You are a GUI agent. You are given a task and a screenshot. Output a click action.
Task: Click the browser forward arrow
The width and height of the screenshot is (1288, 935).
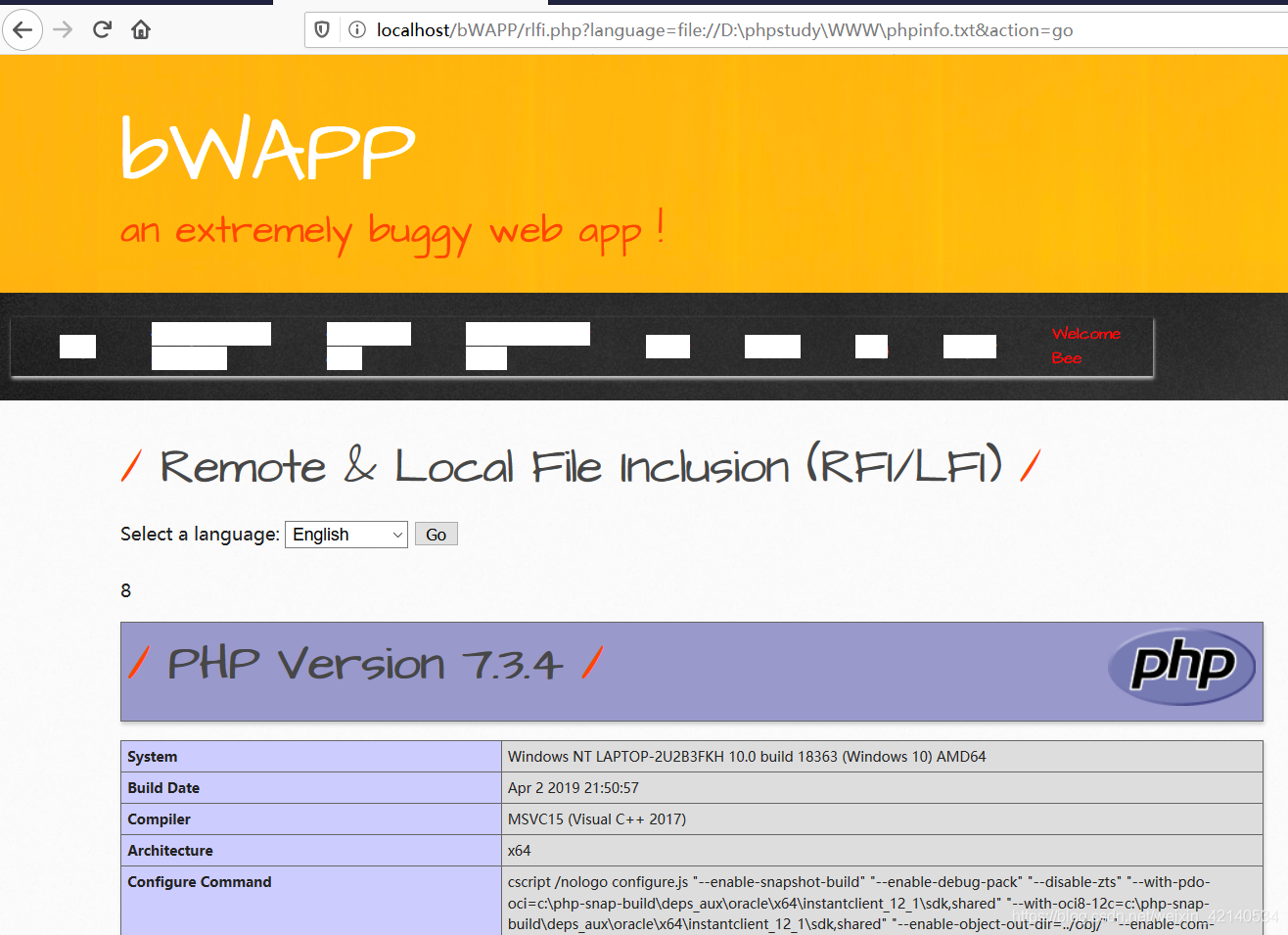[x=63, y=29]
